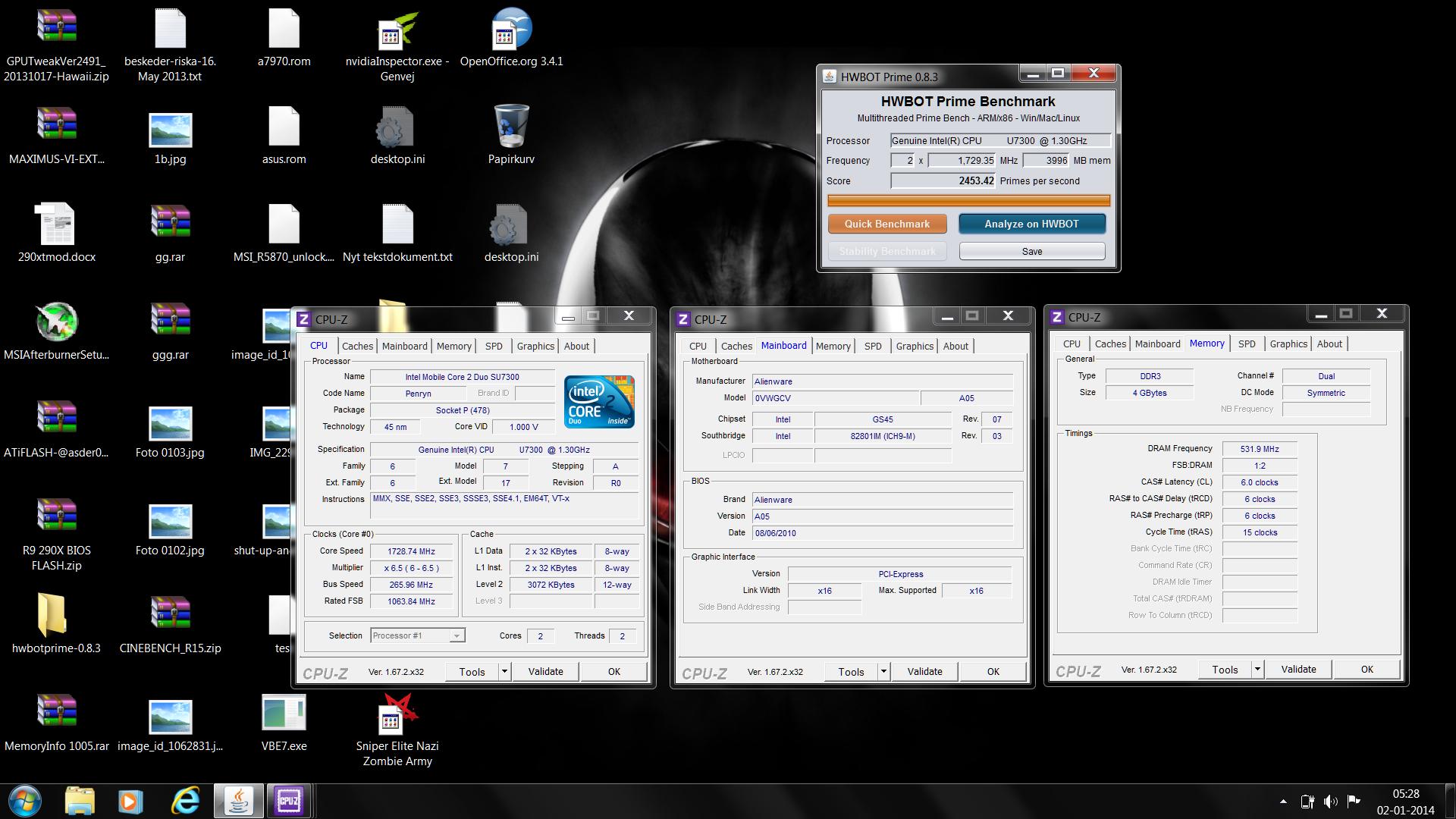This screenshot has height=819, width=1456.
Task: Select Graphics tab in Mainboard CPU-Z window
Action: click(915, 346)
